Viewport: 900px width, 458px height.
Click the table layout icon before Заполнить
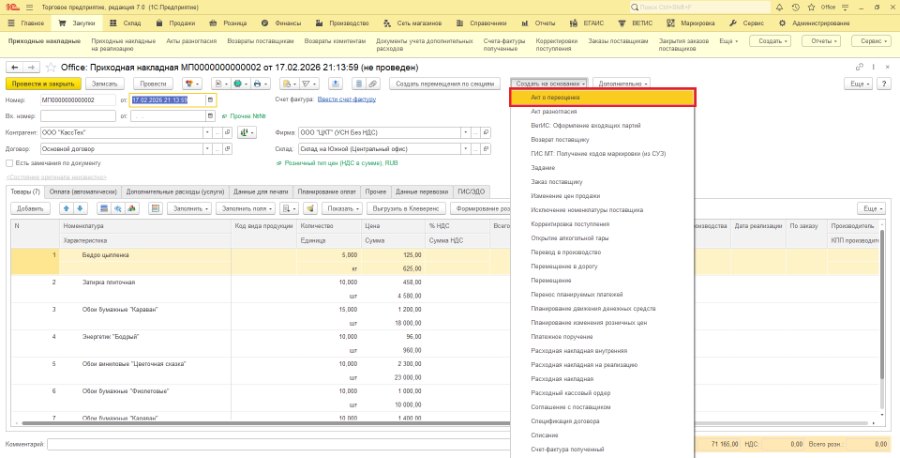coord(155,209)
